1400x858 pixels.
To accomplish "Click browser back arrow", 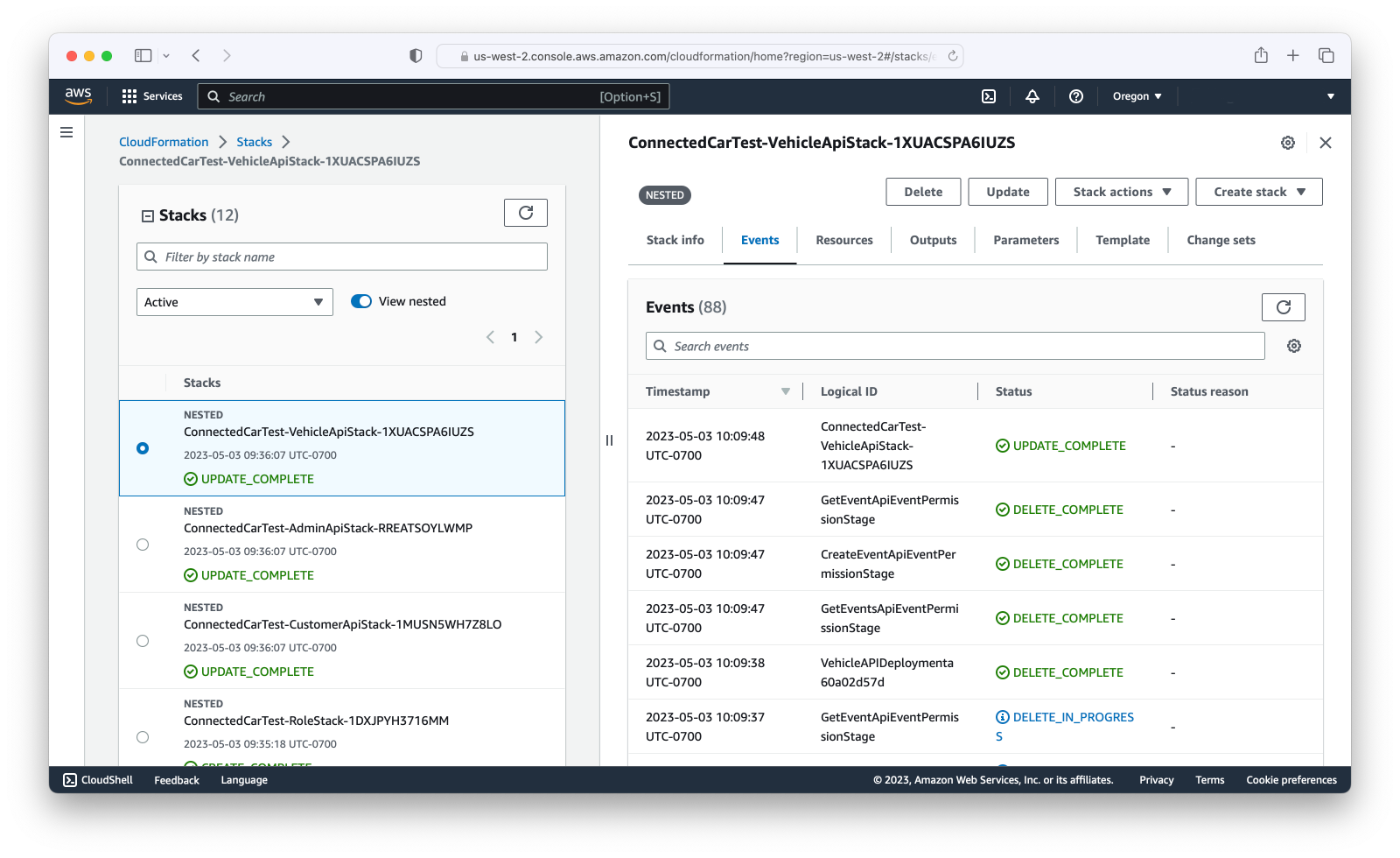I will 196,56.
